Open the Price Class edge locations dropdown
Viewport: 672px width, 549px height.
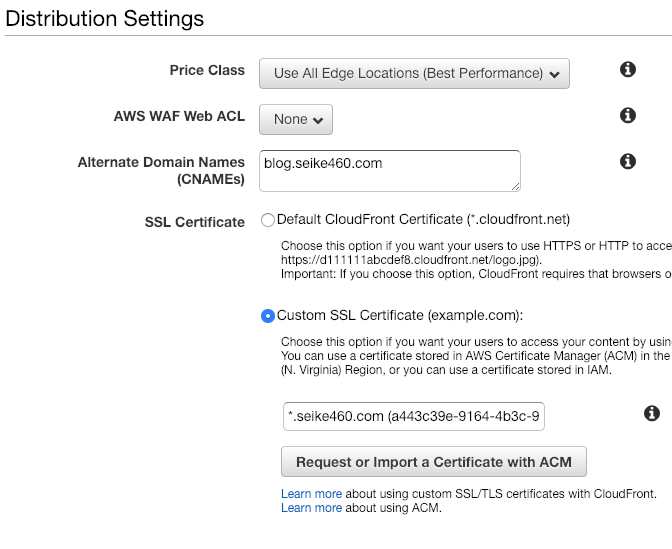pos(414,73)
